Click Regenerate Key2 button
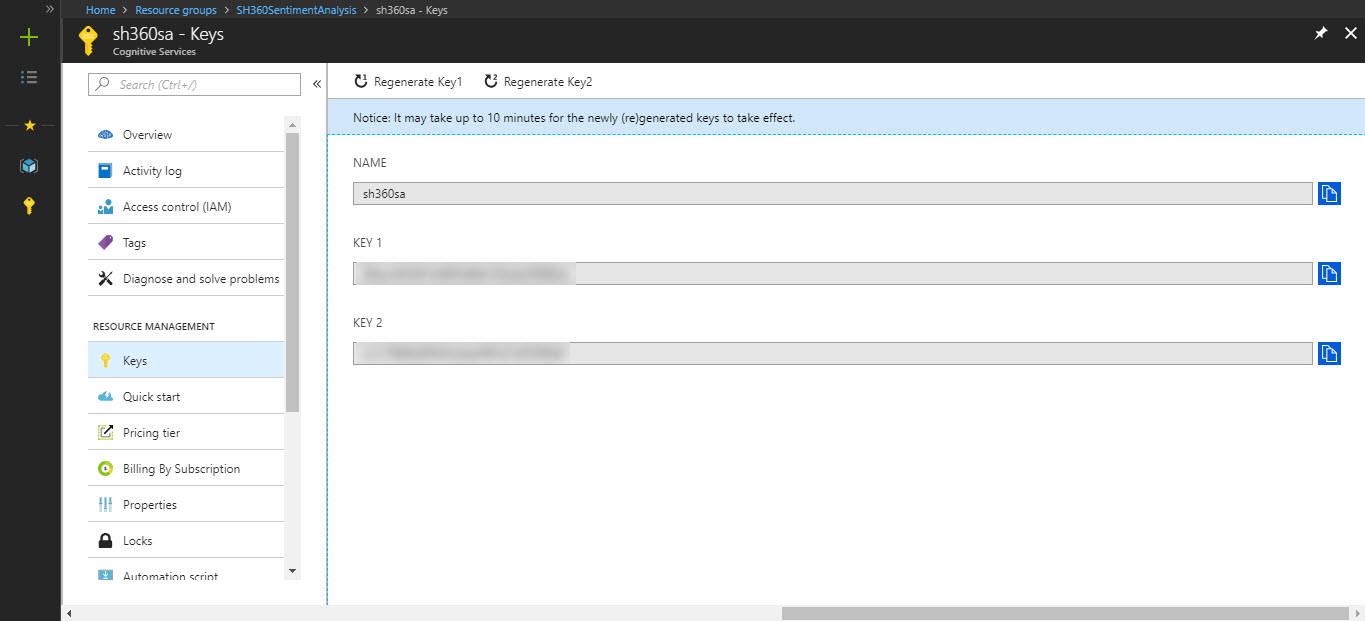Screen dimensions: 1365x621 [538, 82]
